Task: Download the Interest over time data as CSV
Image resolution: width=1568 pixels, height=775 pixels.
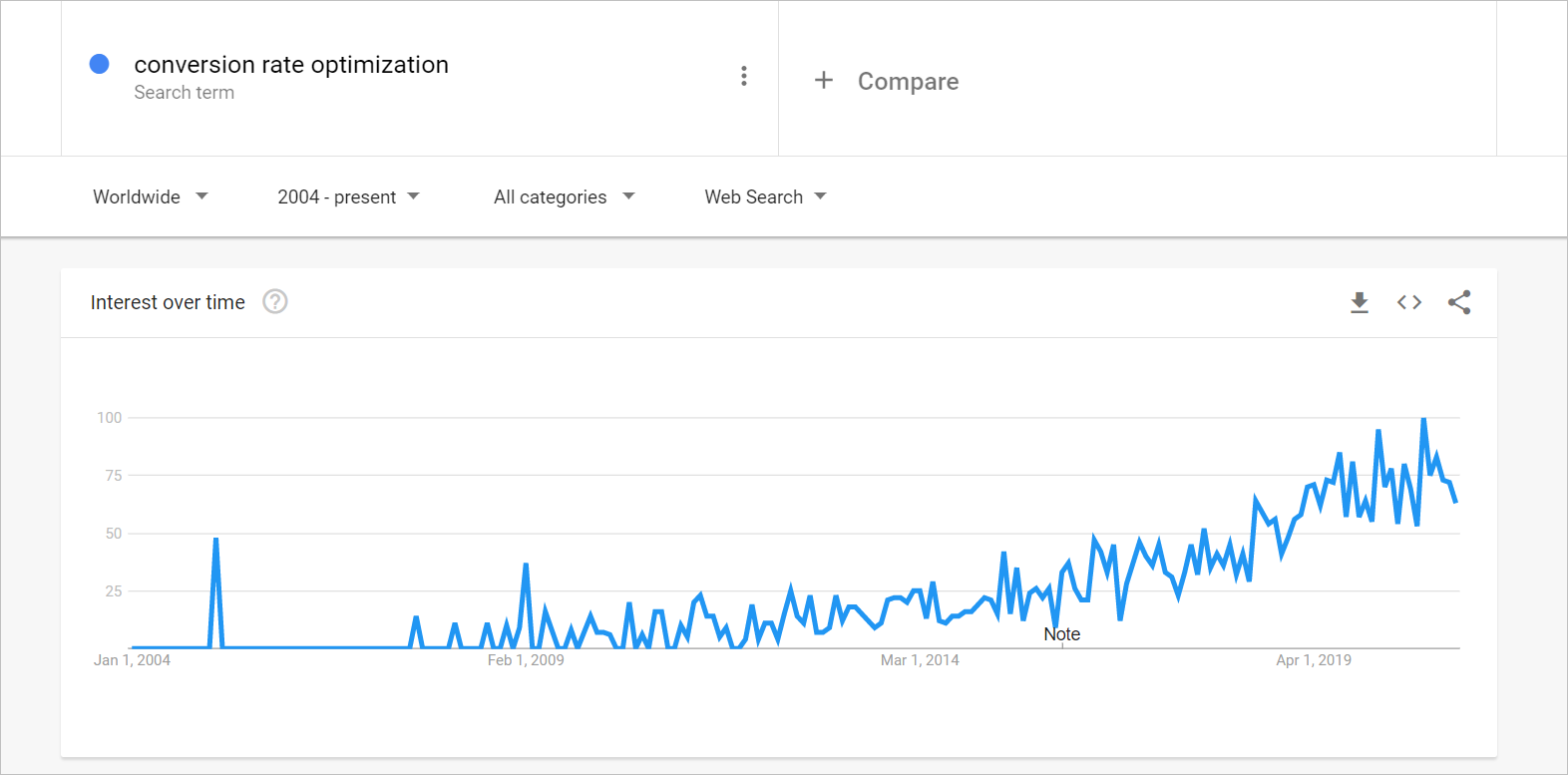Action: [x=1360, y=302]
